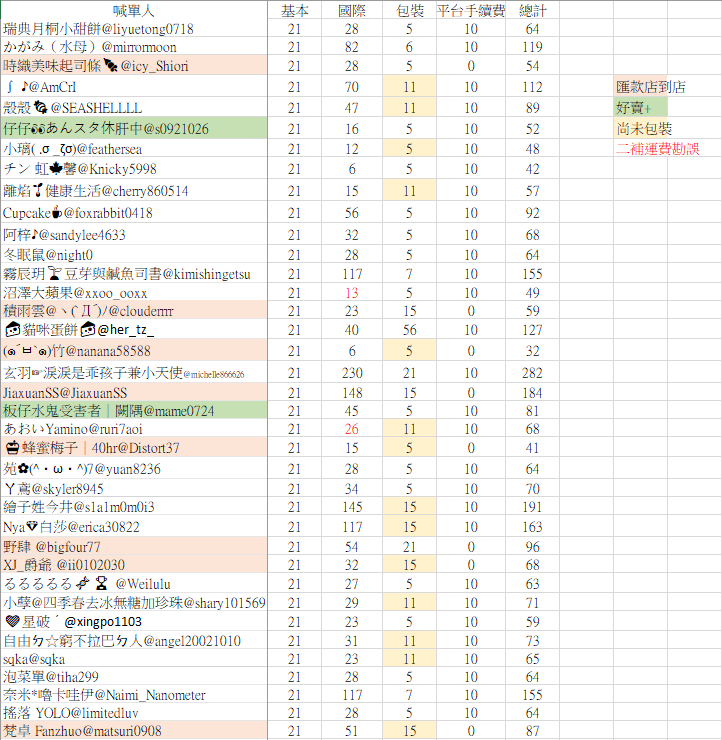Select name cell @Knicky5998
Image resolution: width=722 pixels, height=740 pixels.
tap(134, 169)
